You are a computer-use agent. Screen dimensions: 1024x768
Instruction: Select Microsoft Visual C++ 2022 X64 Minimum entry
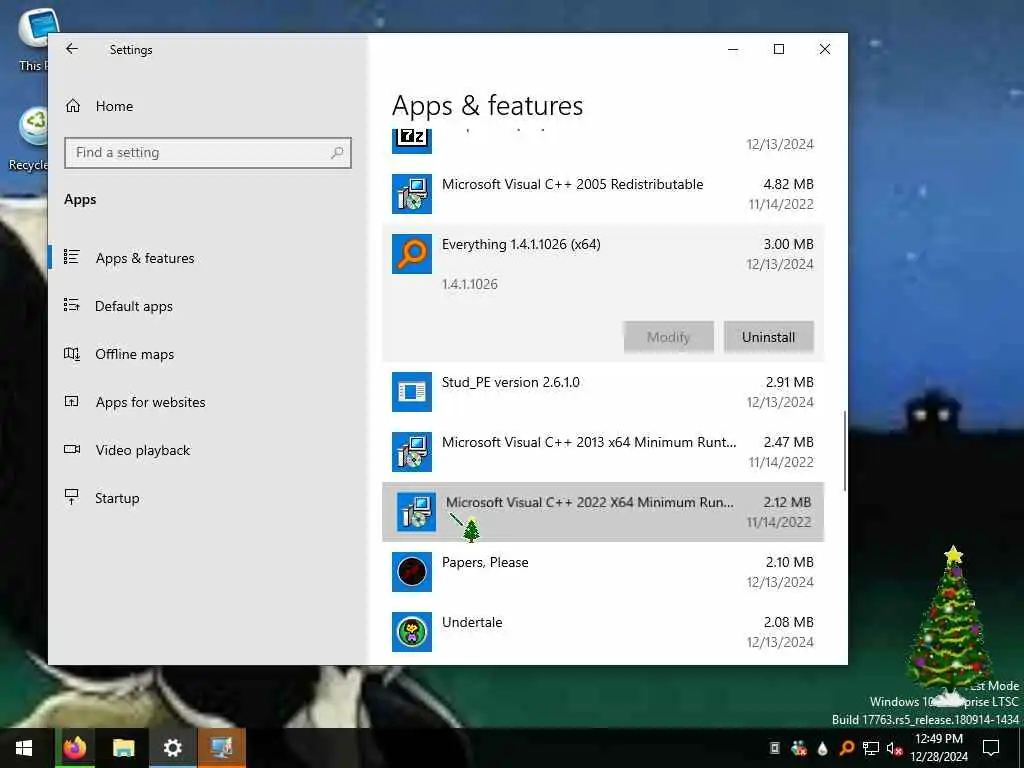pyautogui.click(x=603, y=512)
